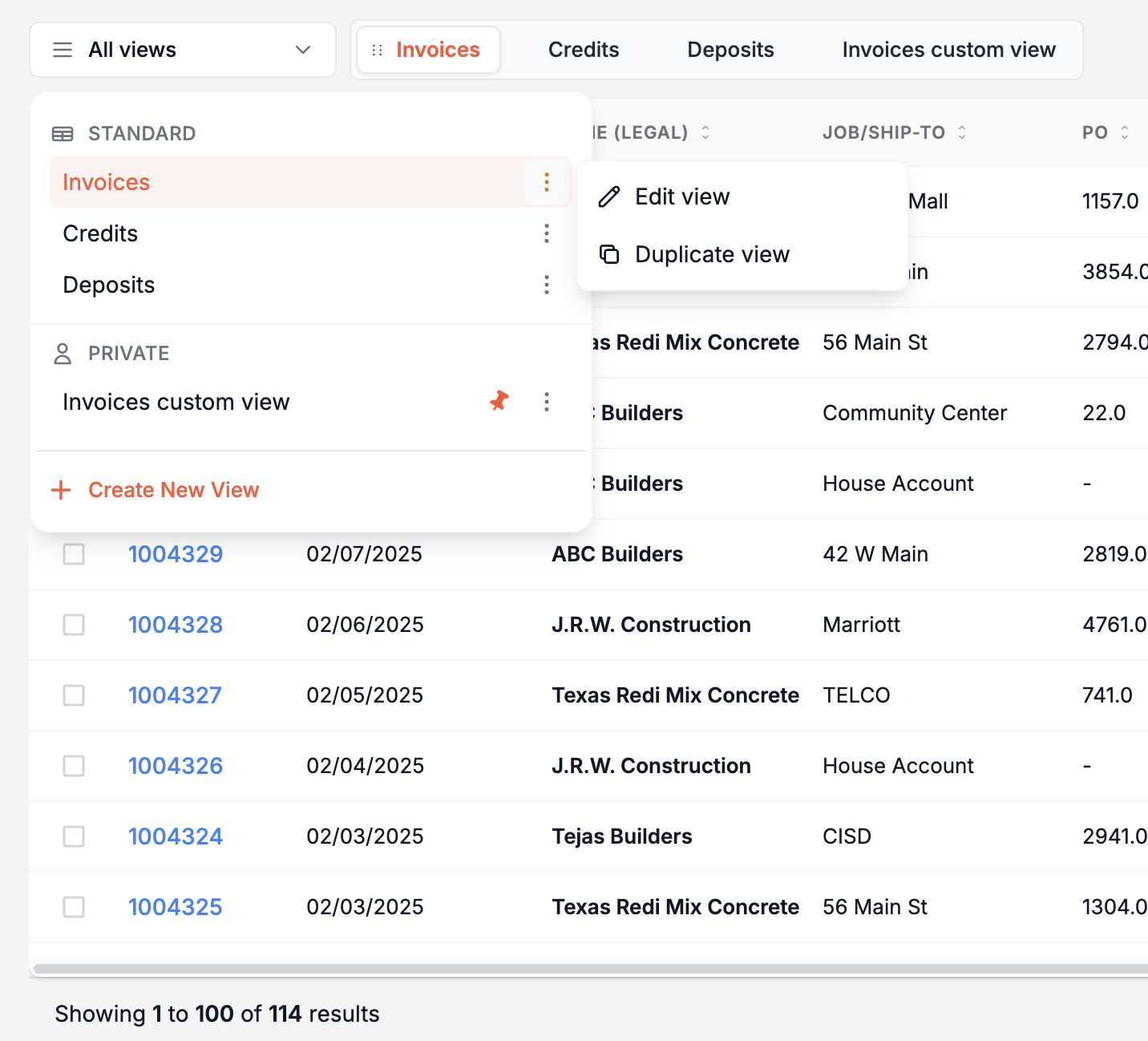Tick checkbox for invoice 1004324

coord(74,836)
